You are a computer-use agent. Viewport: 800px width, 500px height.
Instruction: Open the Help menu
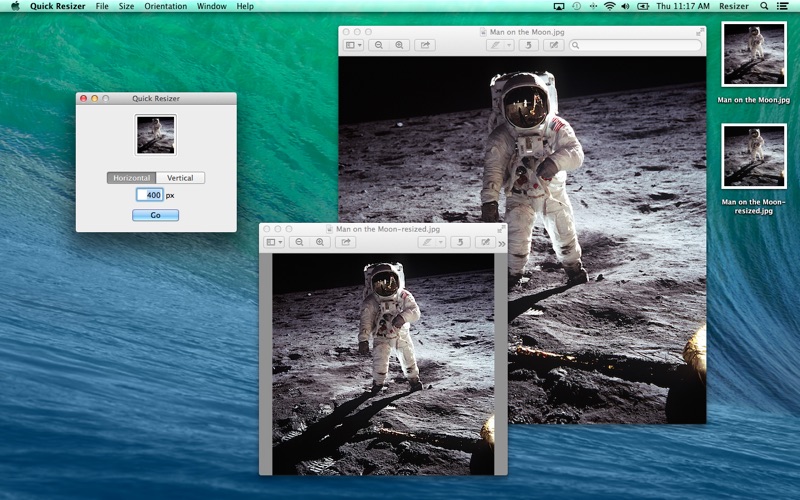point(245,6)
